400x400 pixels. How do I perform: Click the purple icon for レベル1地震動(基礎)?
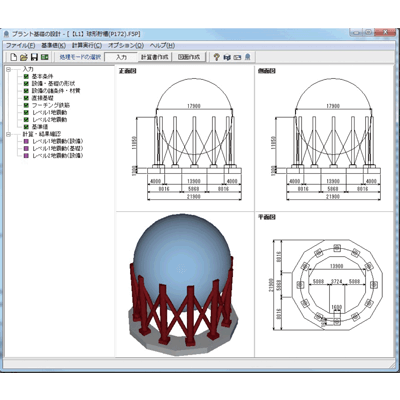[x=26, y=148]
